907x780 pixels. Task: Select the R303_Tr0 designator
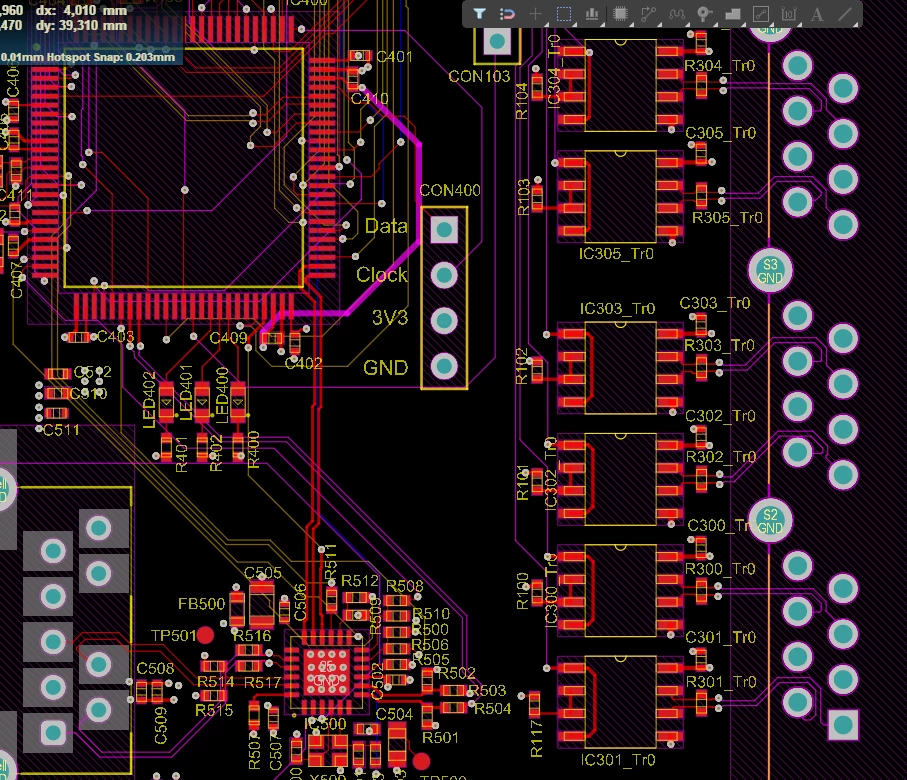pyautogui.click(x=720, y=345)
